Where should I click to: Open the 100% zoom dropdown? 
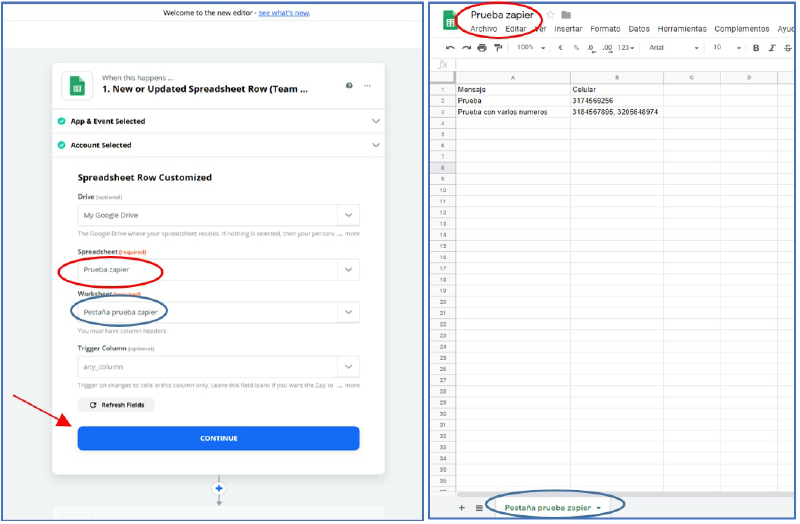click(531, 47)
